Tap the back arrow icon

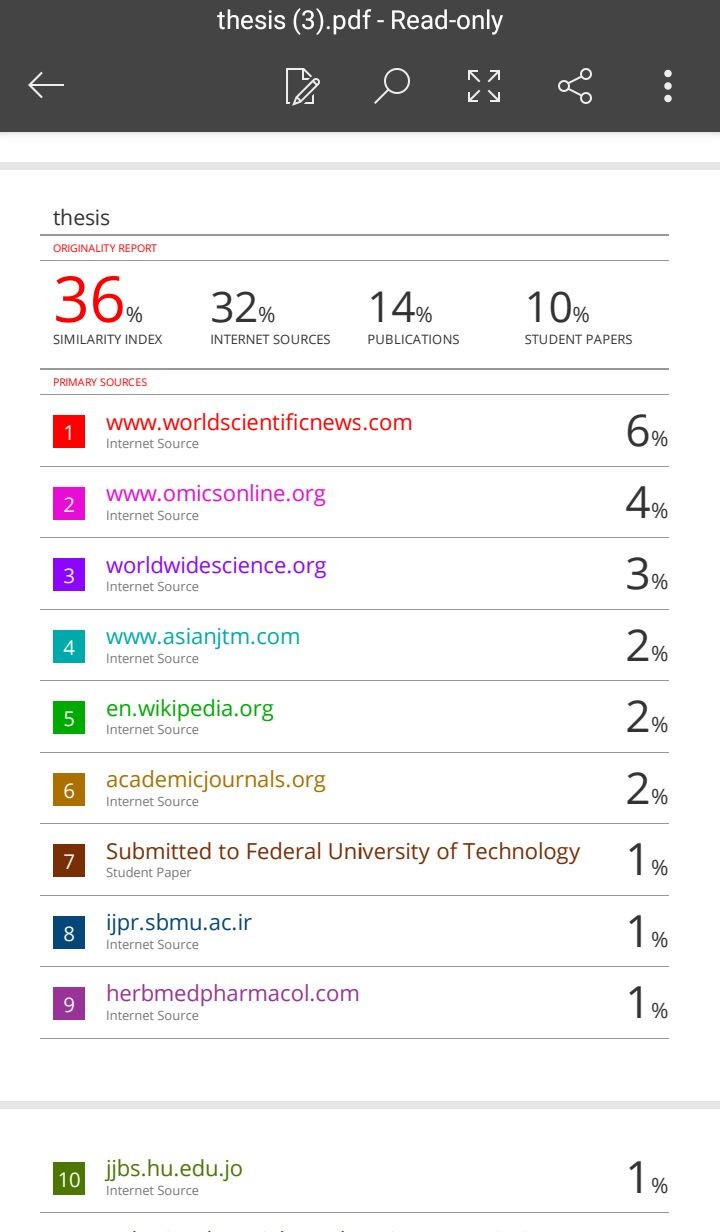[x=46, y=86]
